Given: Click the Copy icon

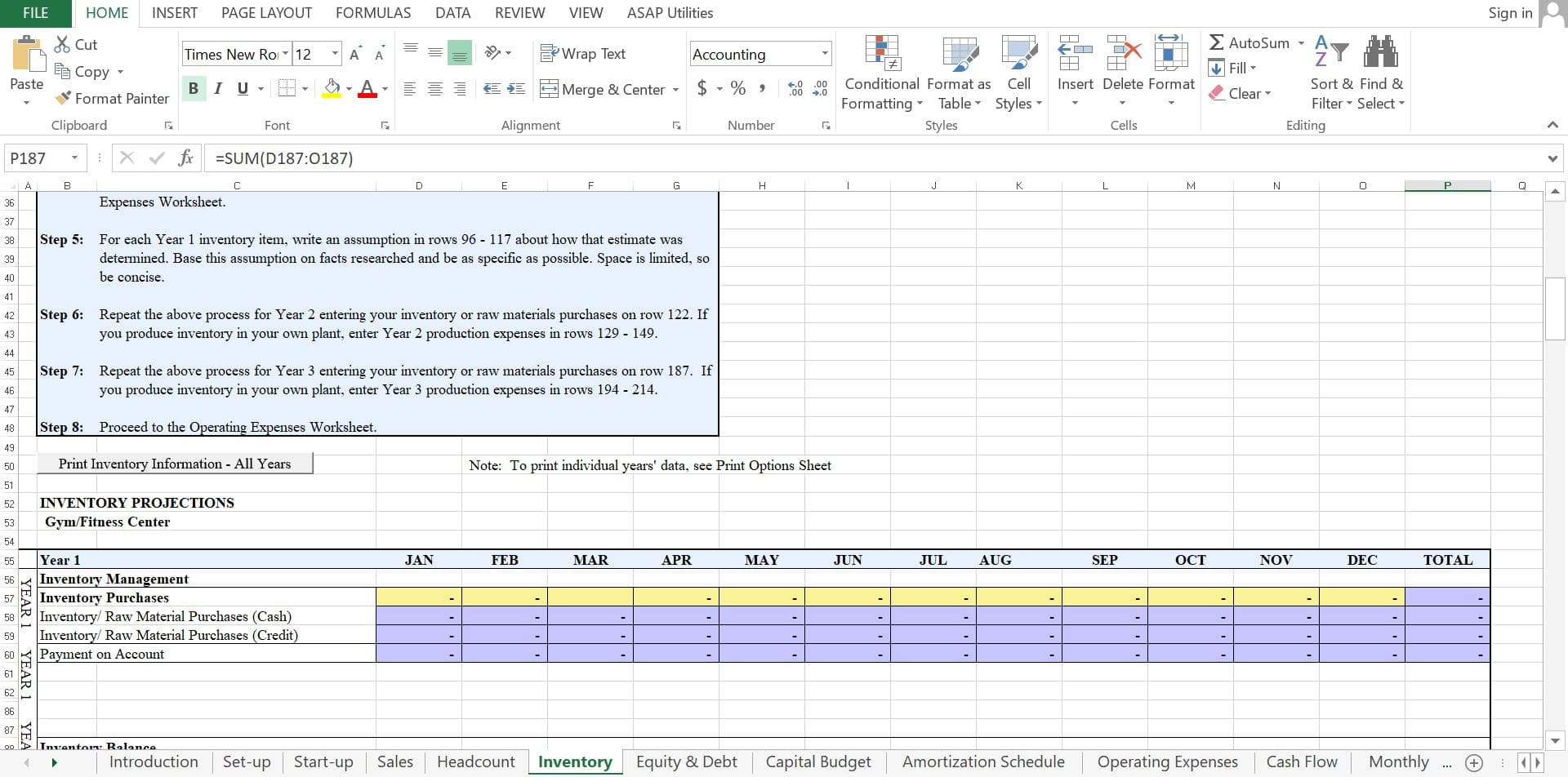Looking at the screenshot, I should click(x=62, y=71).
